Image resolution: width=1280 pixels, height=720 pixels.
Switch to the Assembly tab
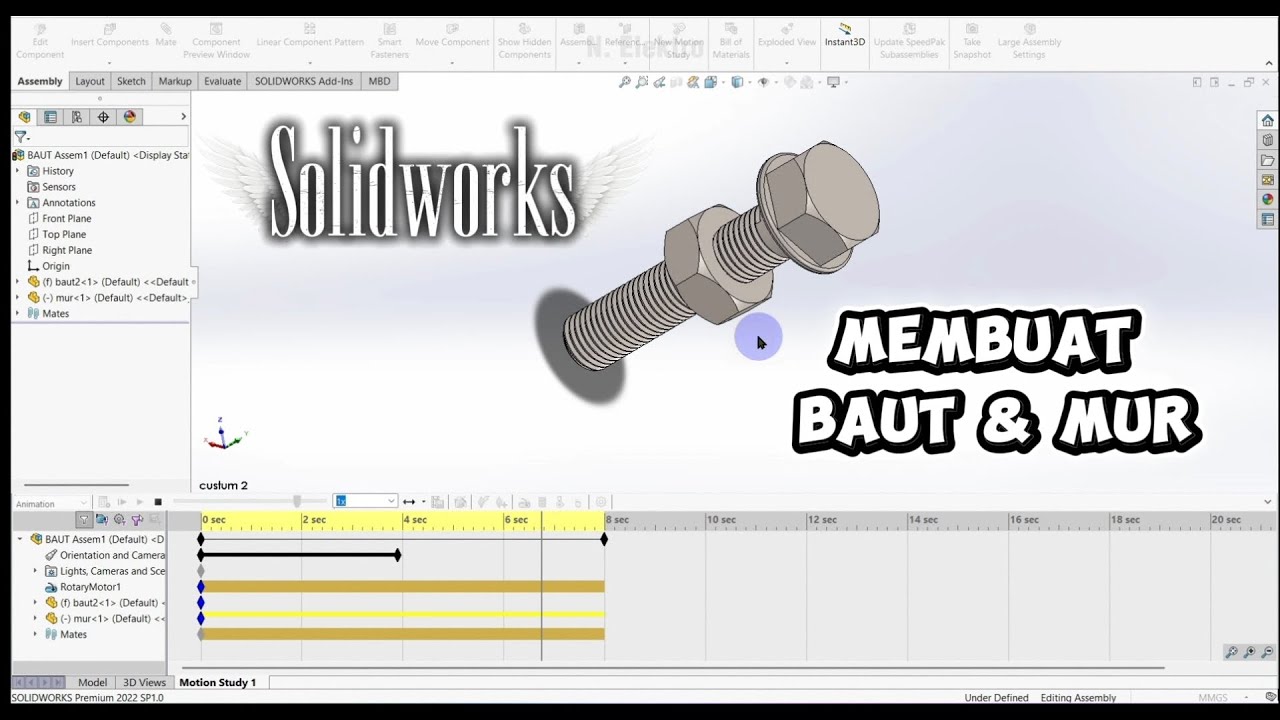pos(40,81)
